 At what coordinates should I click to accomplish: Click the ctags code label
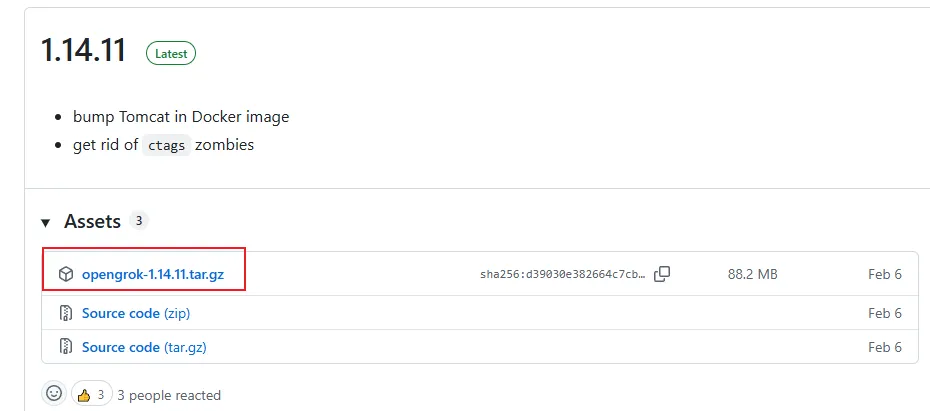point(167,145)
